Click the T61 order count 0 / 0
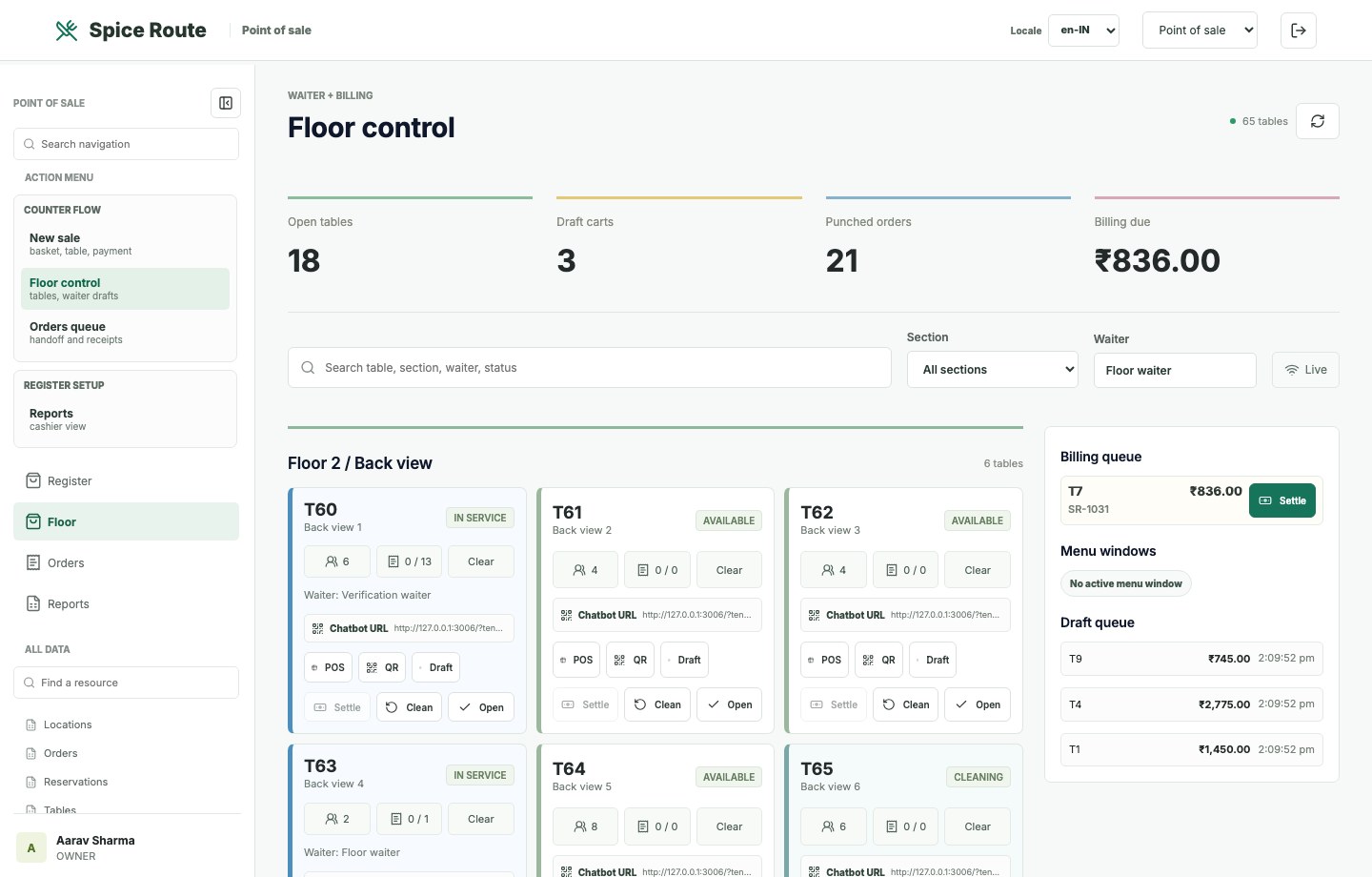Image resolution: width=1372 pixels, height=877 pixels. coord(657,570)
